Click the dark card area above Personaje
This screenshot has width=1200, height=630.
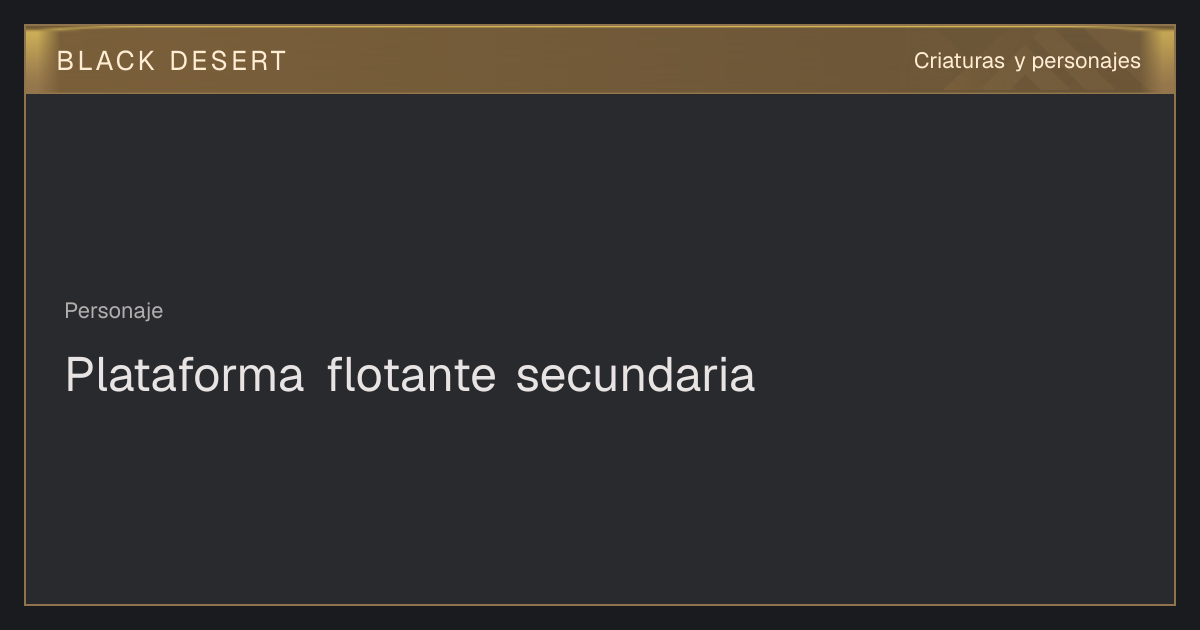click(x=600, y=195)
